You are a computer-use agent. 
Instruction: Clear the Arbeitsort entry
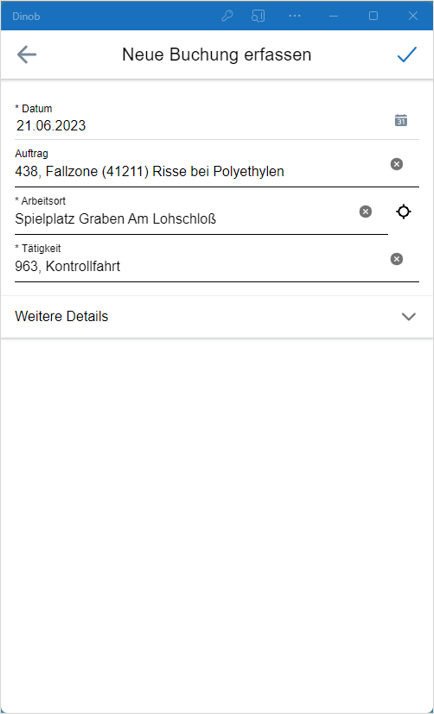tap(365, 211)
